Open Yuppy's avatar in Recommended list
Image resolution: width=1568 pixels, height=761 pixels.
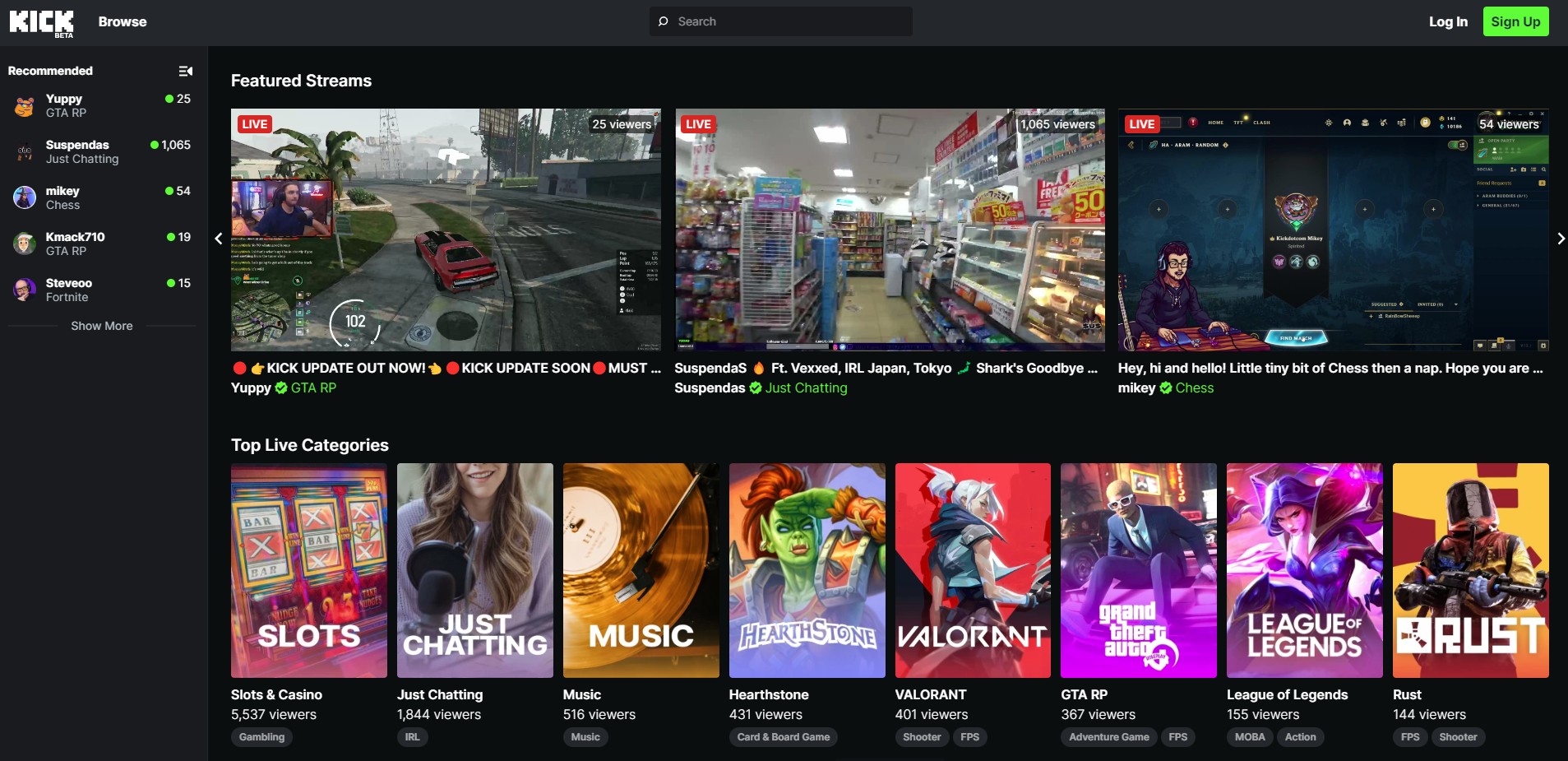point(25,106)
